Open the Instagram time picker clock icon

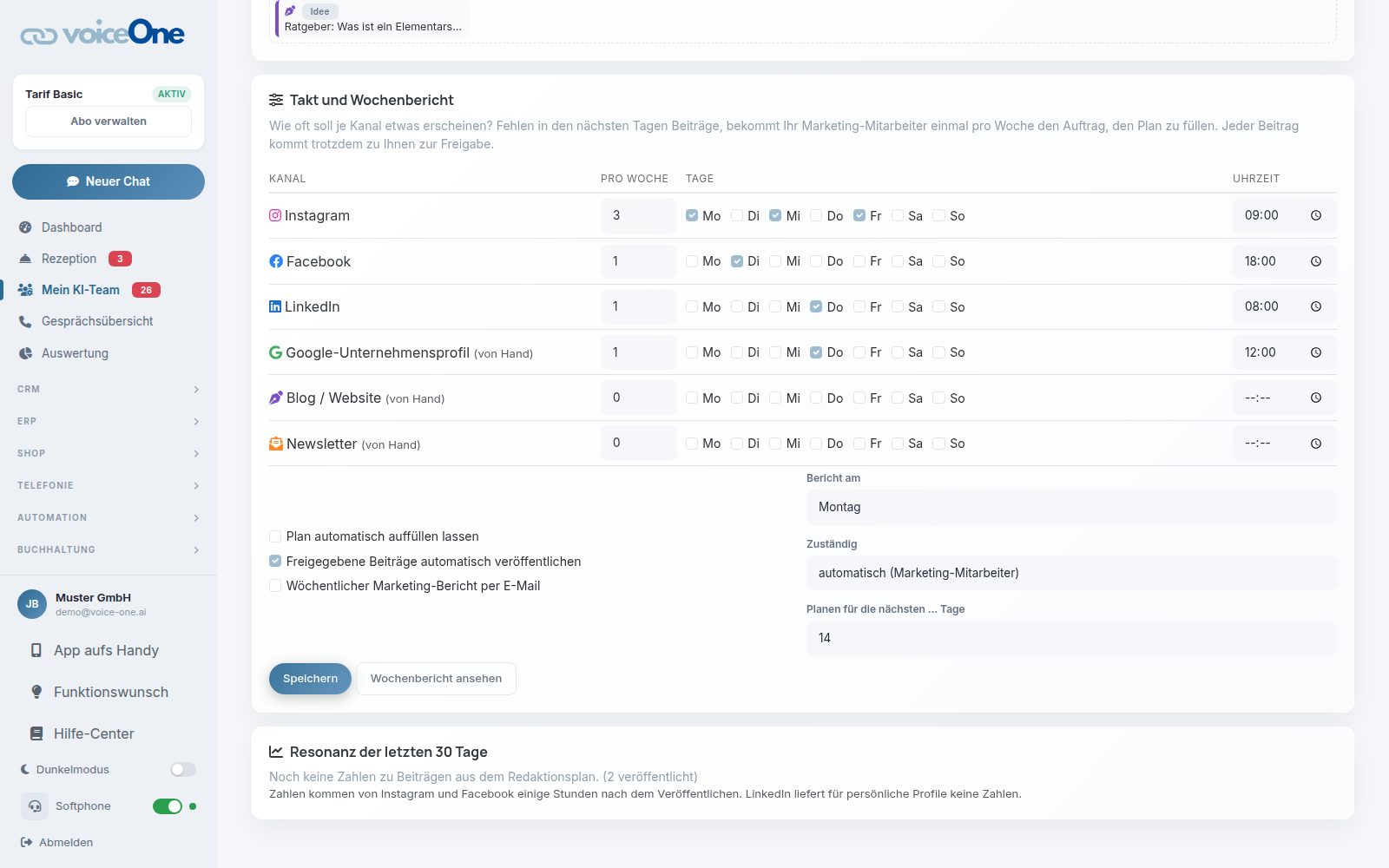point(1316,215)
